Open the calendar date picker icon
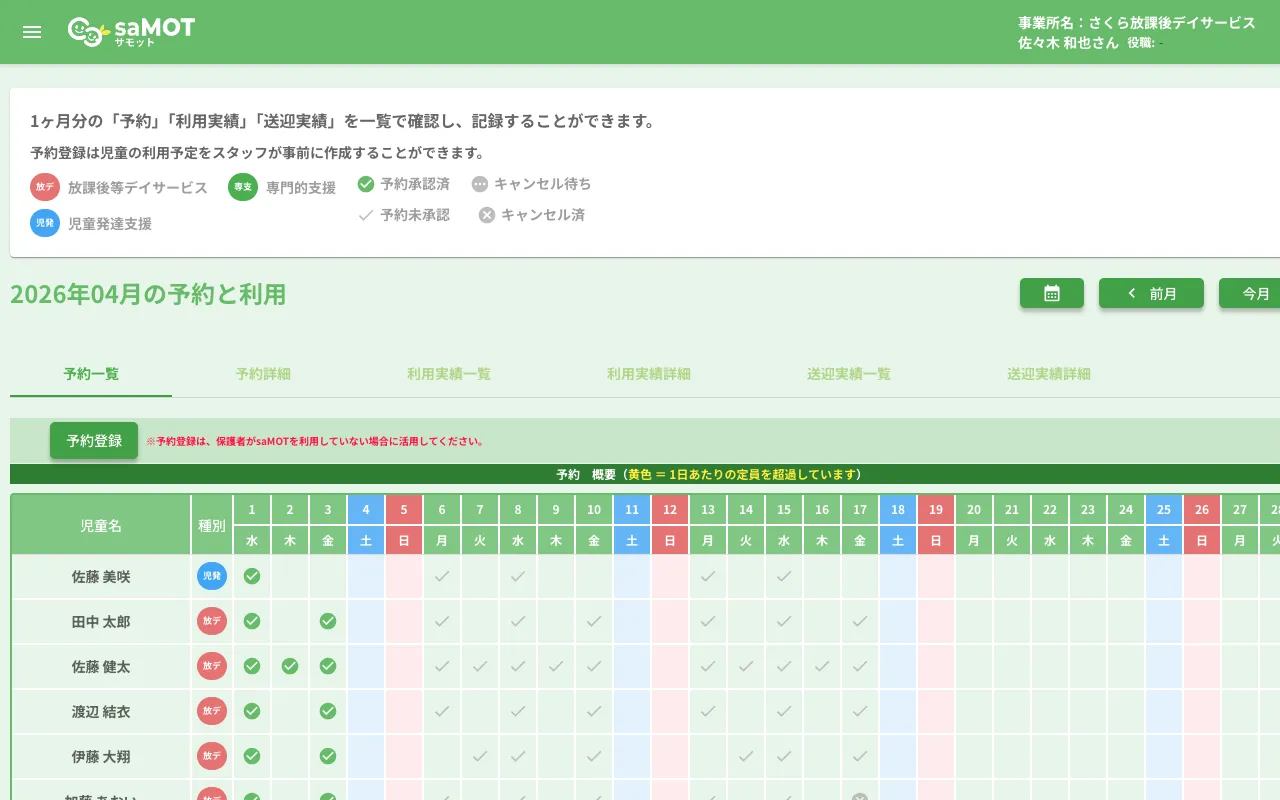This screenshot has height=800, width=1280. click(1051, 293)
